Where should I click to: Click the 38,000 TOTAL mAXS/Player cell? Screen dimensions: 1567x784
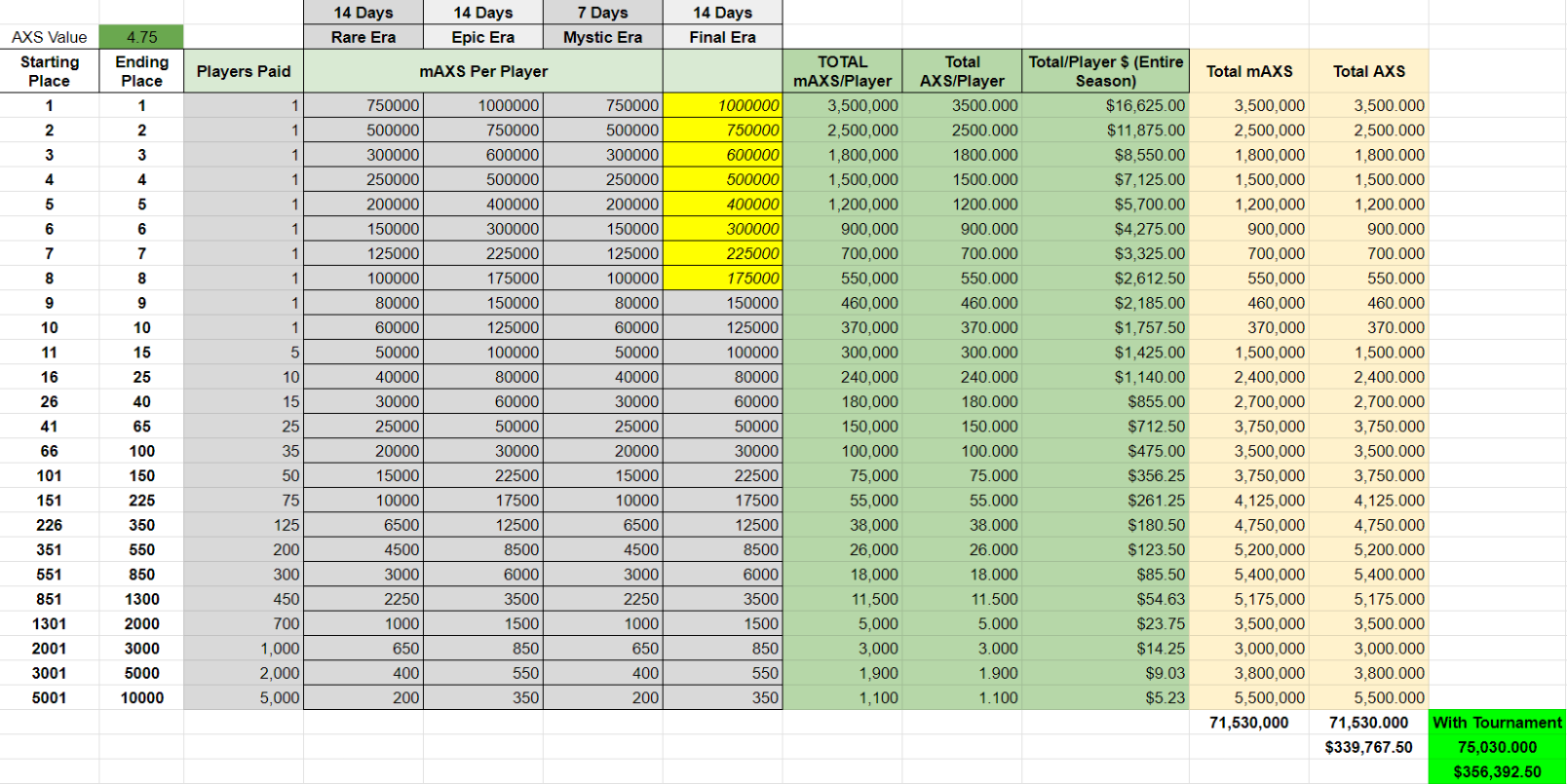[843, 525]
